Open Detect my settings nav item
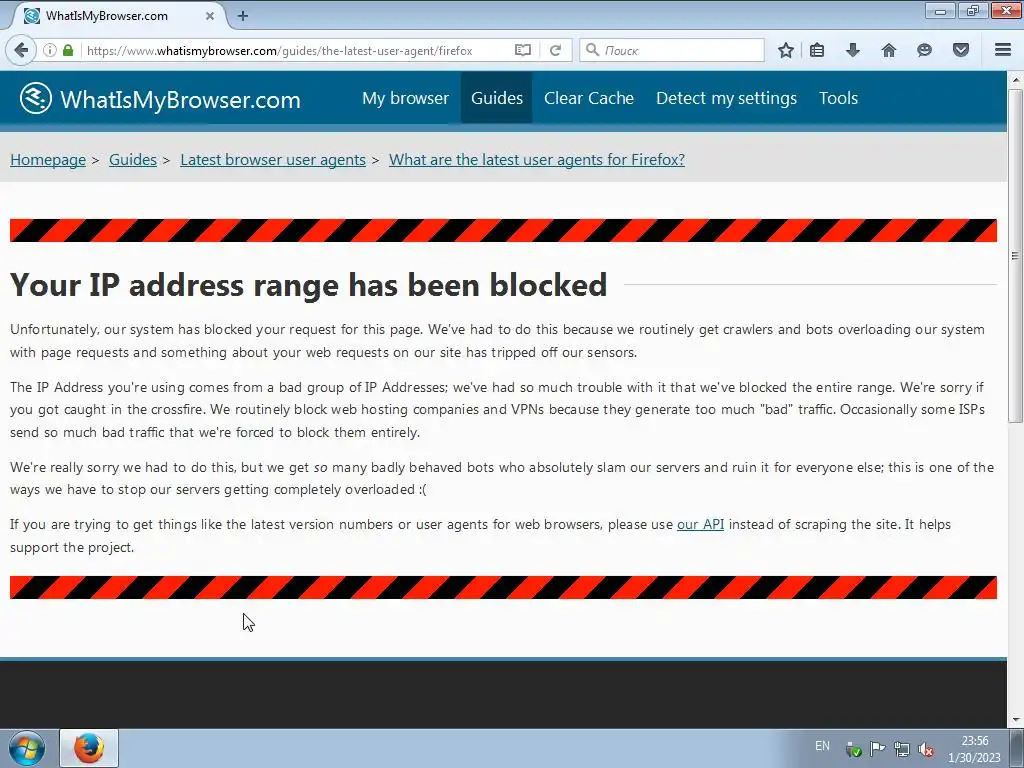The width and height of the screenshot is (1024, 768). [726, 98]
